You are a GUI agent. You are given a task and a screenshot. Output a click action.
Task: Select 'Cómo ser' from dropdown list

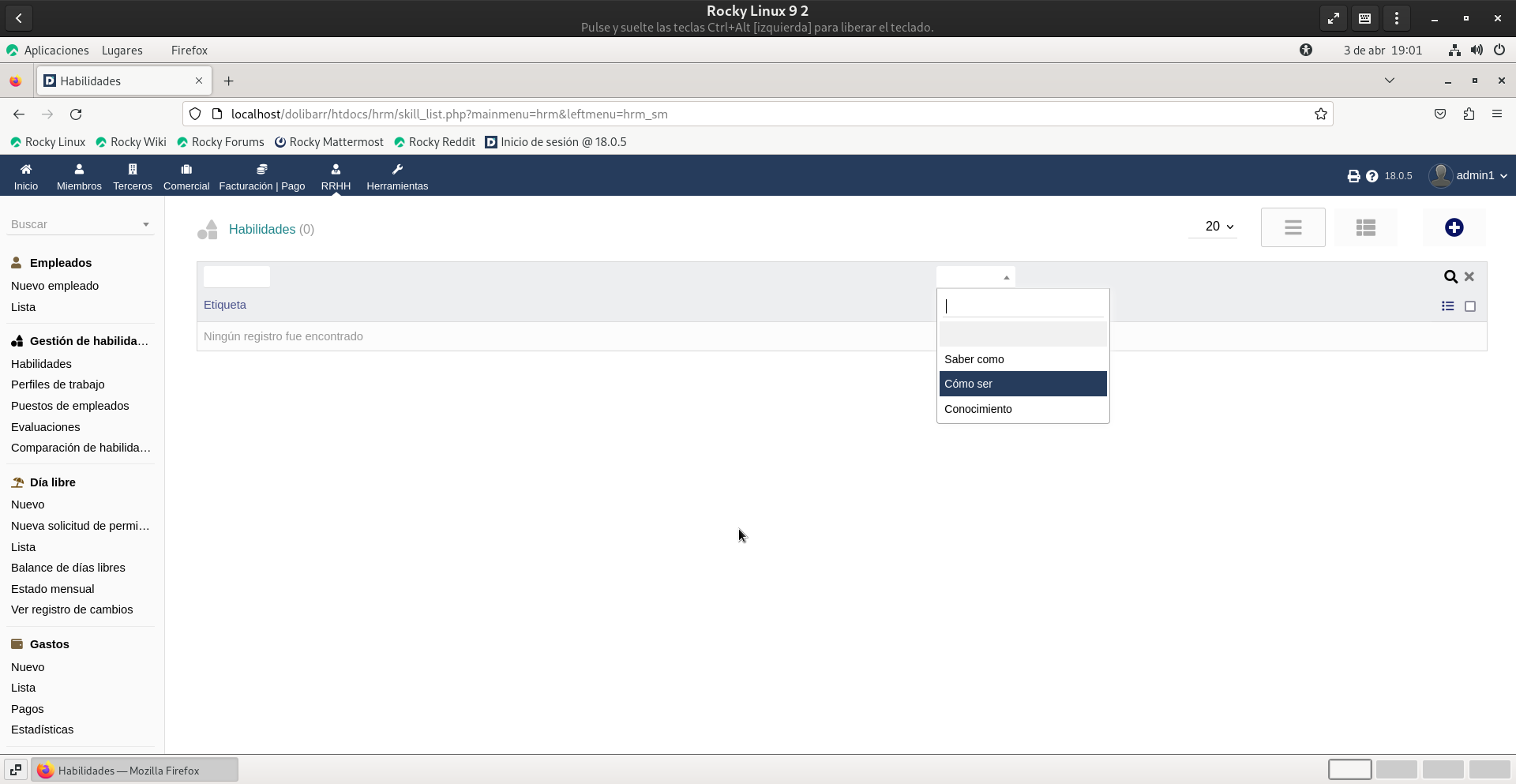click(1023, 384)
